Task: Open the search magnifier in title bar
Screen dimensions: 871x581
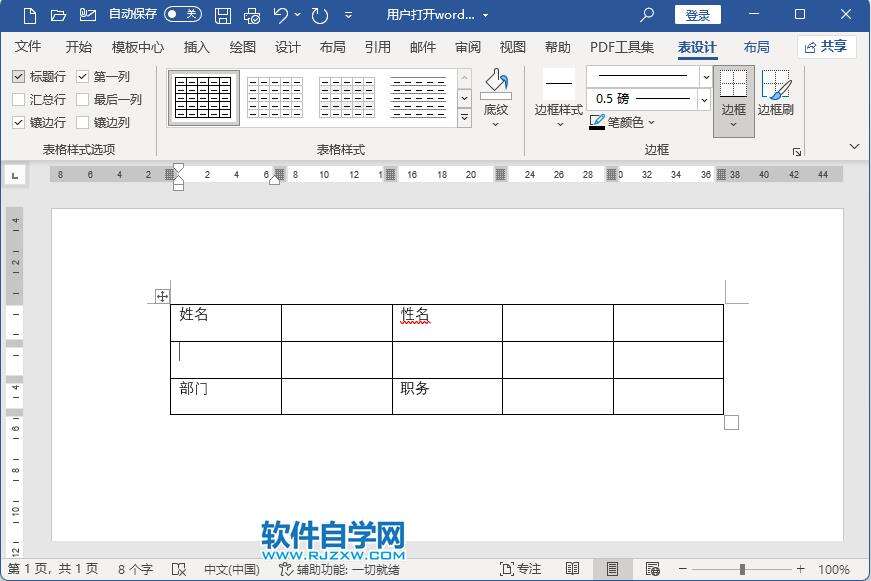Action: pyautogui.click(x=647, y=15)
